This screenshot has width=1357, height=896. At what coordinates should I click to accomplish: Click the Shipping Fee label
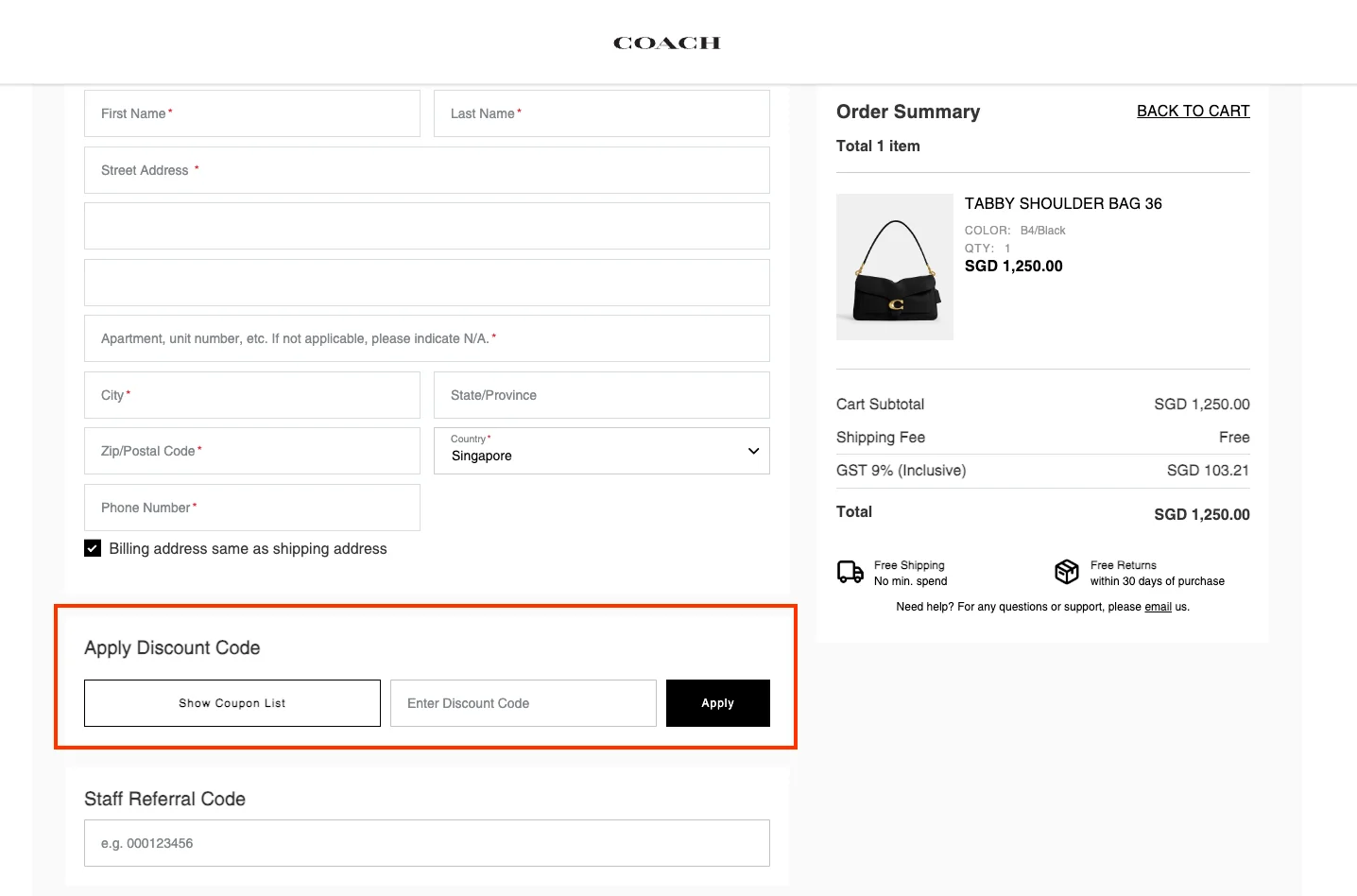pos(881,438)
